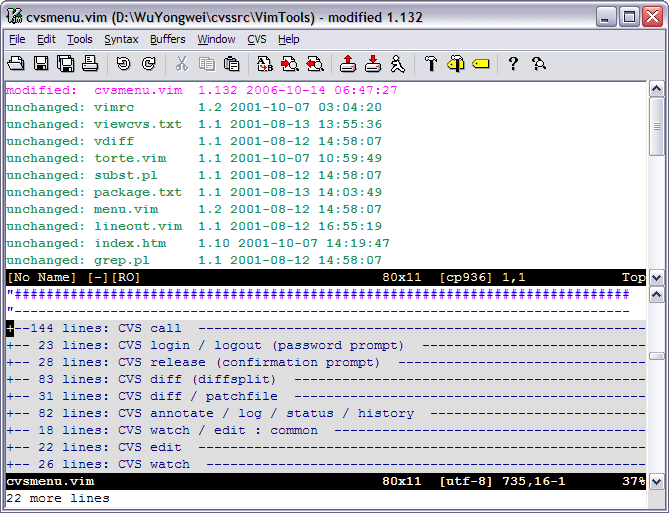Click the Run Vim script icon
Viewport: 669px width, 513px height.
[398, 64]
